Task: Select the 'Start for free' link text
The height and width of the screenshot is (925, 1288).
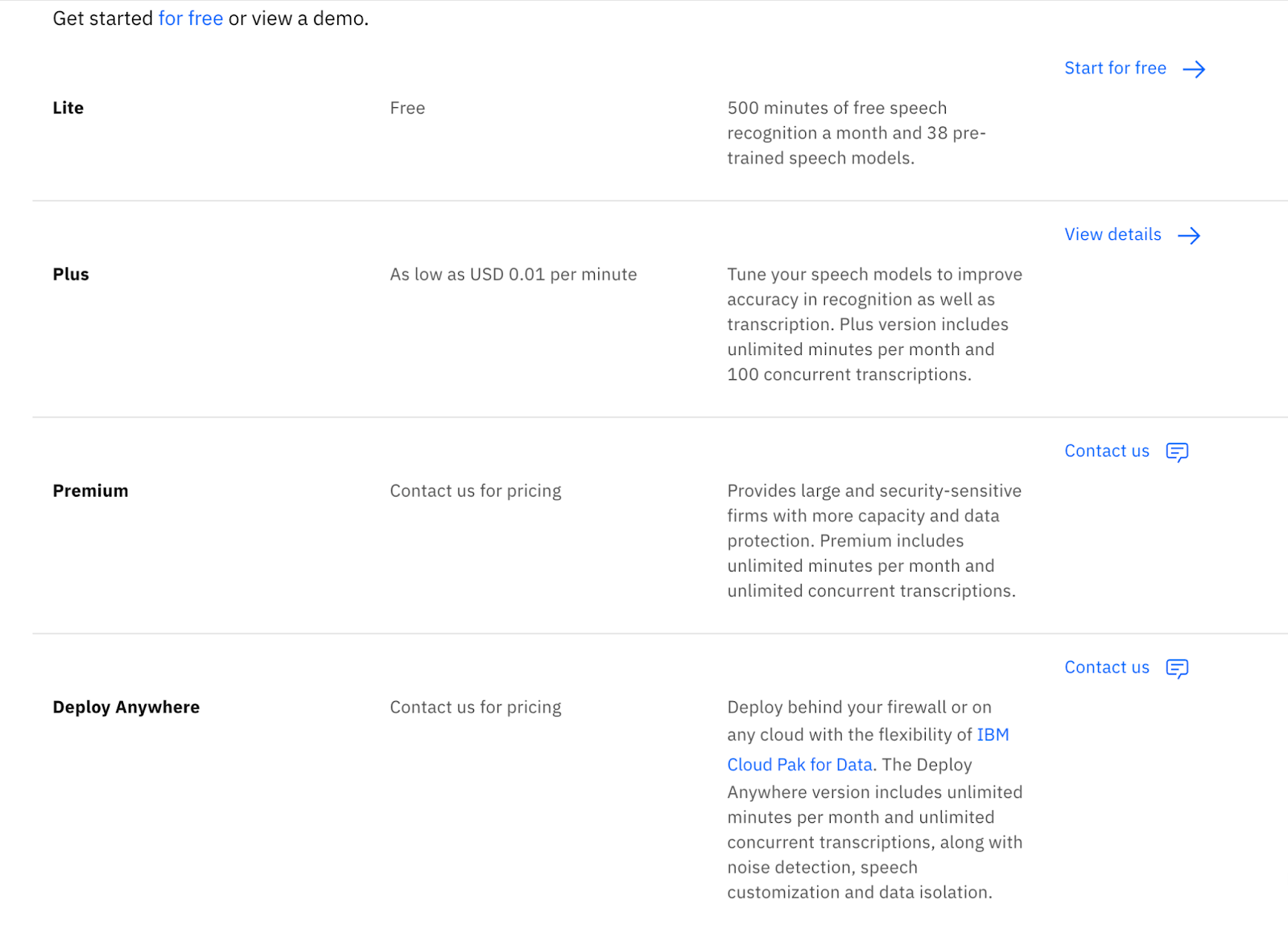Action: click(1115, 68)
